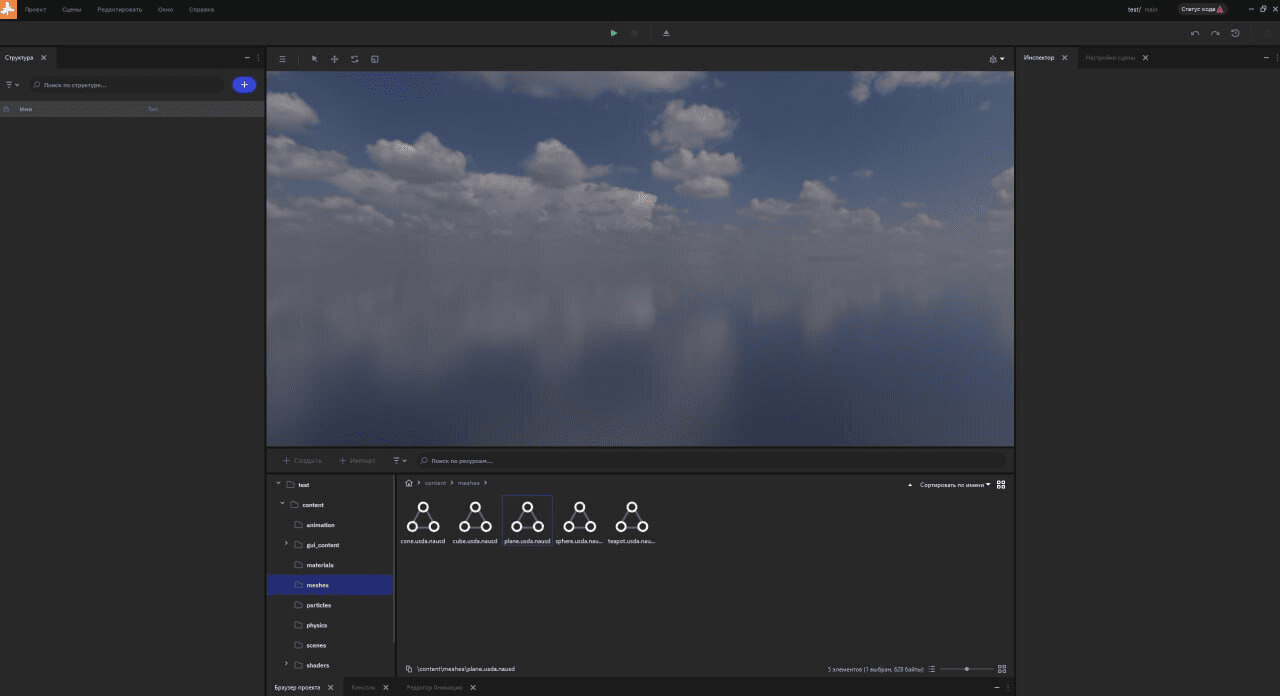The image size is (1280, 696).
Task: Click the Импорт button in project browser
Action: click(357, 461)
